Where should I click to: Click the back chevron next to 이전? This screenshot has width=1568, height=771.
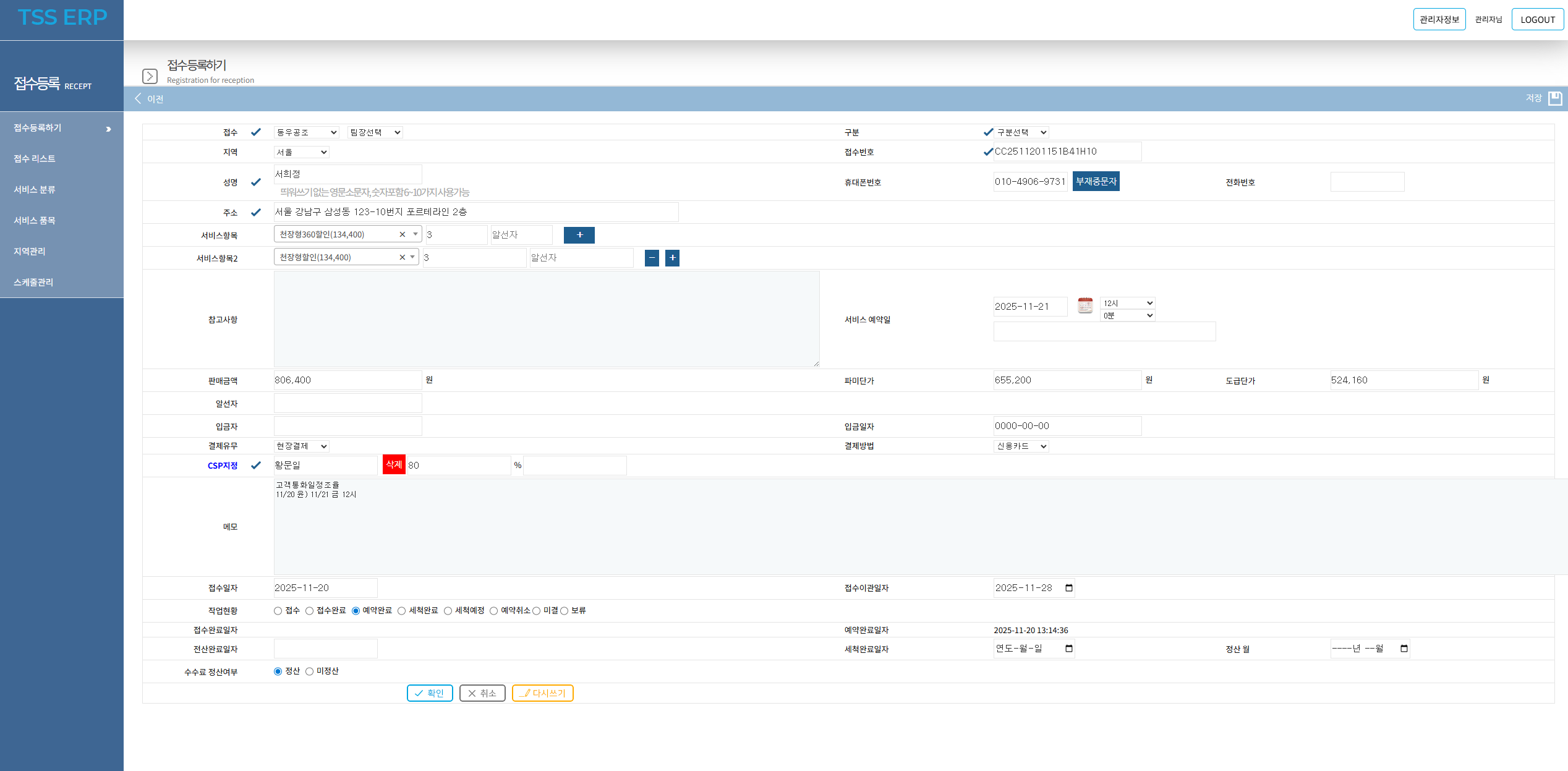[138, 98]
